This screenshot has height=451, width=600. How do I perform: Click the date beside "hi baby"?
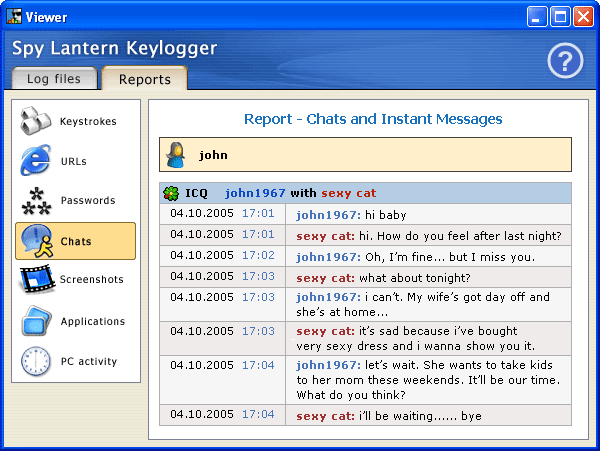click(x=202, y=213)
